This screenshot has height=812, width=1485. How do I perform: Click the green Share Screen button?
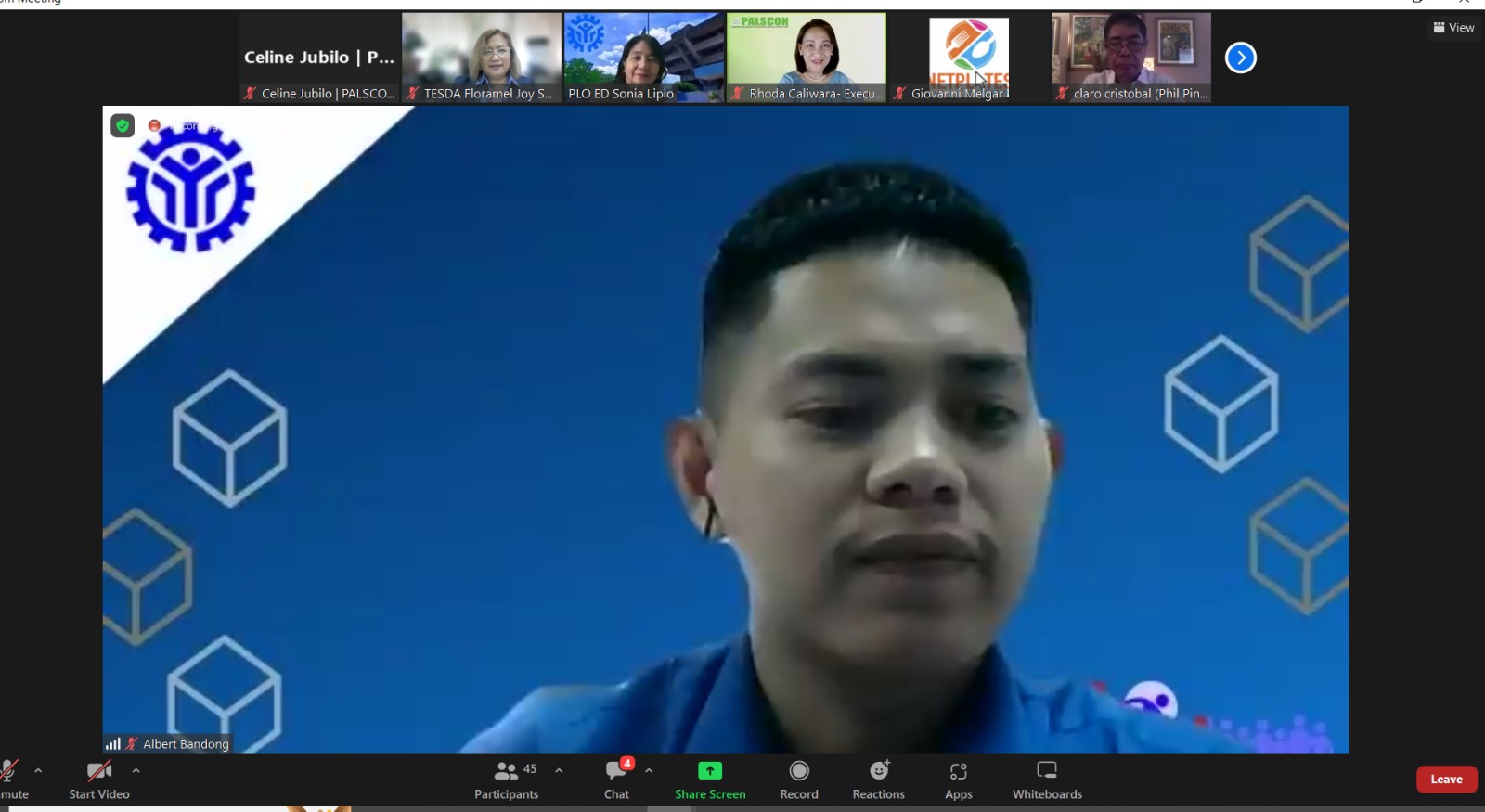click(x=710, y=780)
